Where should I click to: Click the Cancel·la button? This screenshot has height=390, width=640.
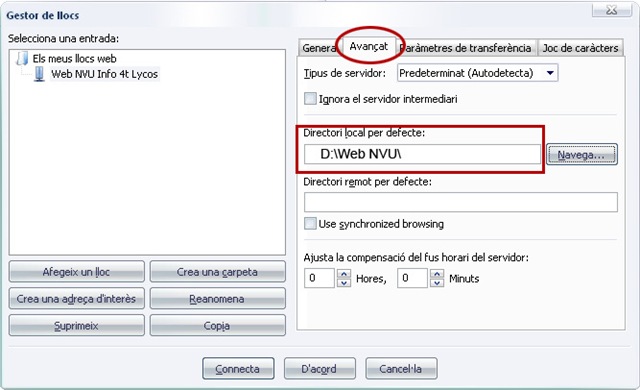click(401, 369)
